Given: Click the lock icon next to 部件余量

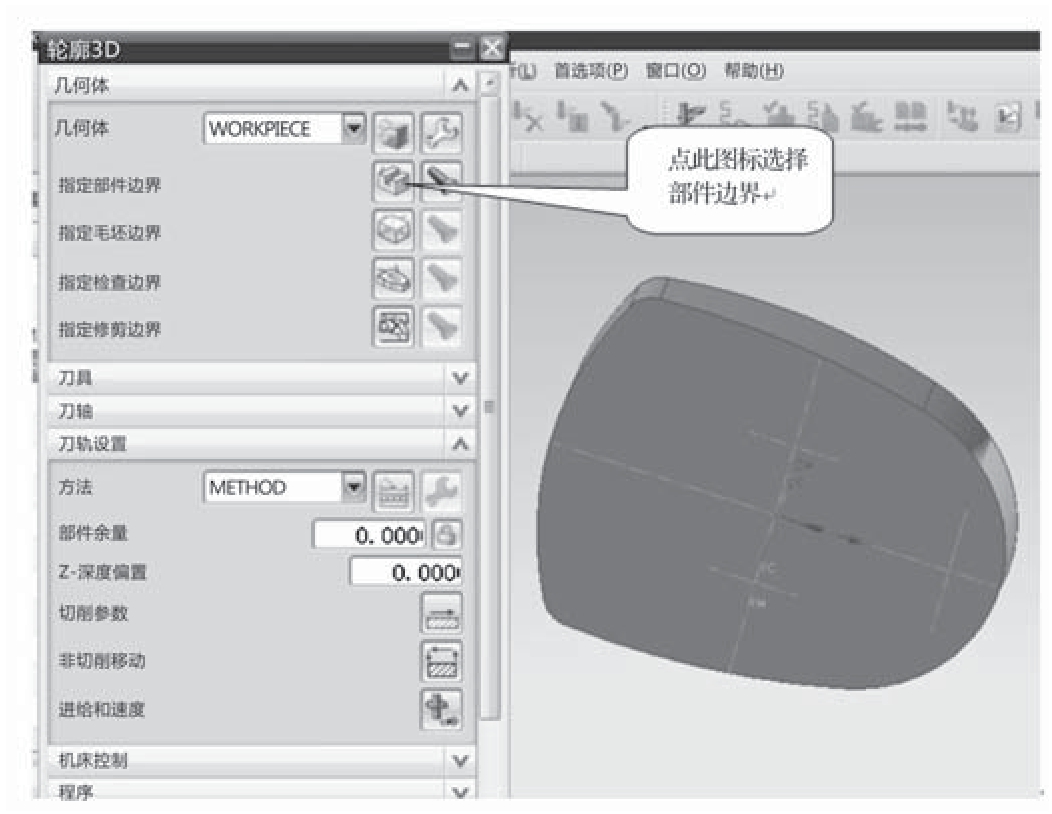Looking at the screenshot, I should [447, 535].
